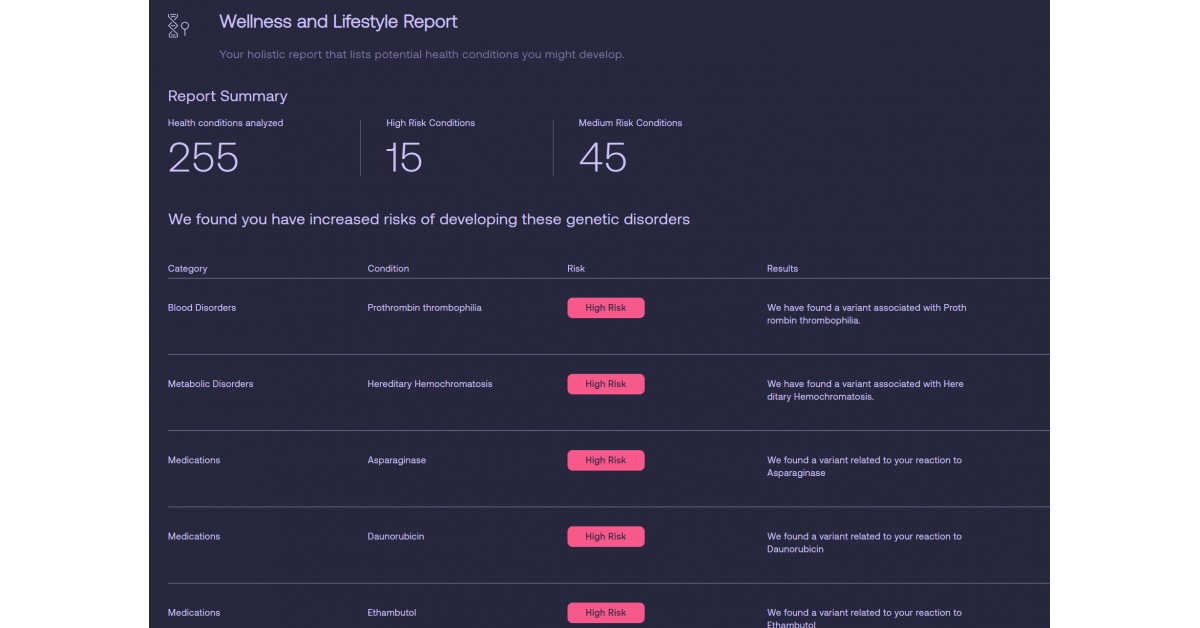The width and height of the screenshot is (1200, 628).
Task: Click the Hereditary Hemochromatosis condition name
Action: (x=430, y=383)
